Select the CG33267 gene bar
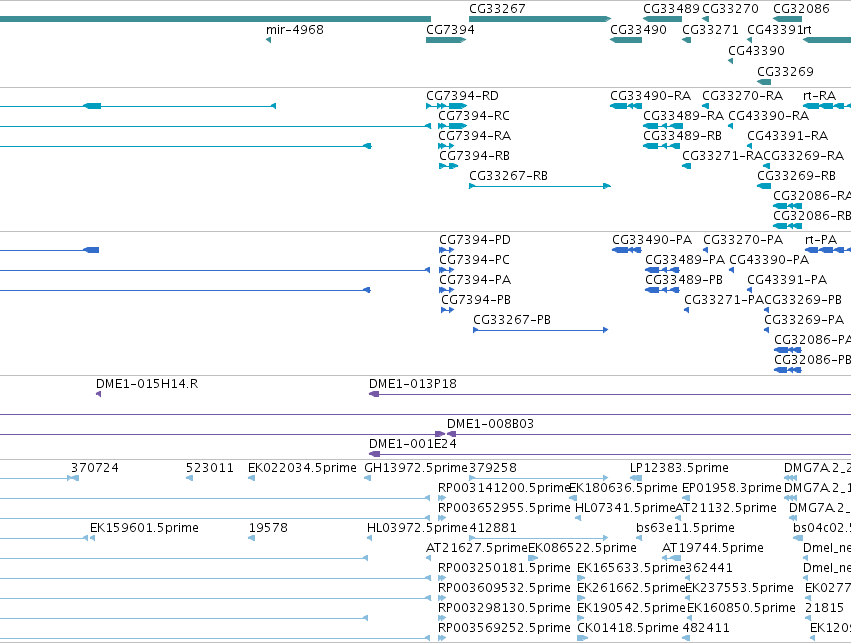 (x=539, y=19)
